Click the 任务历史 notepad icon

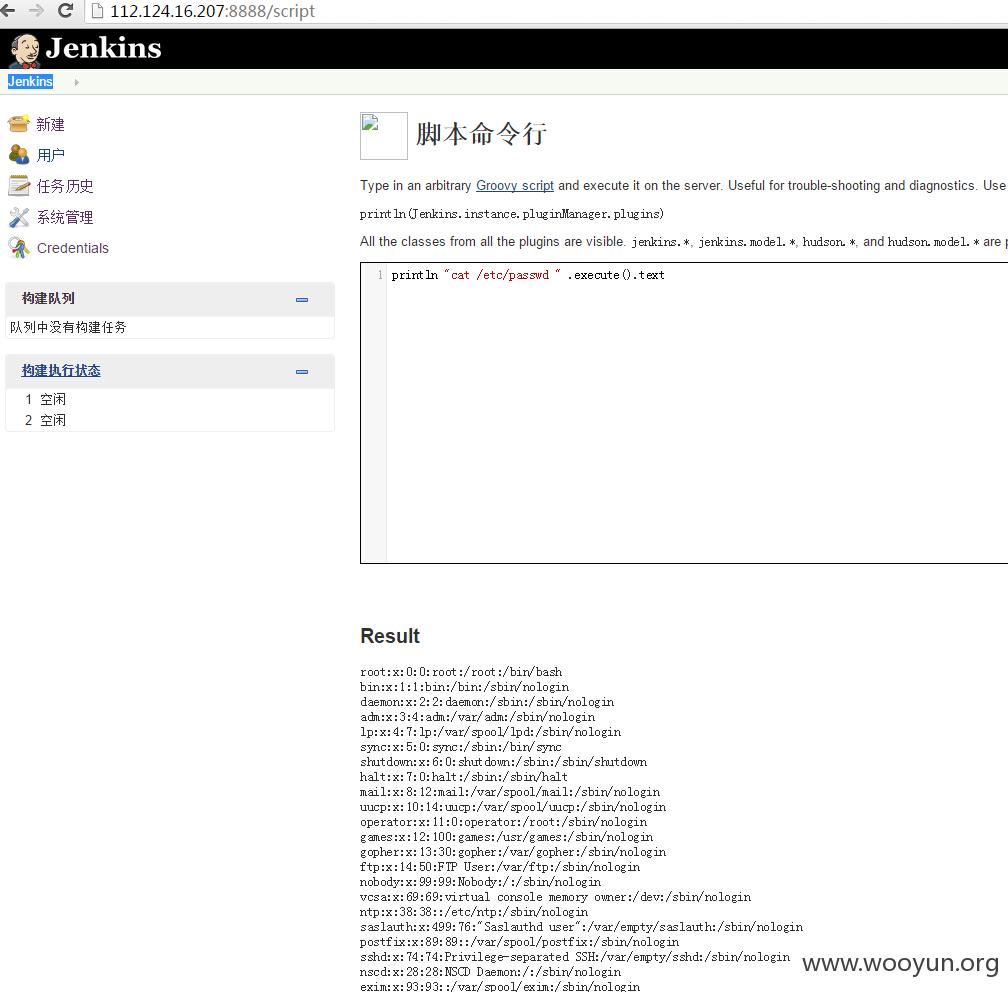click(x=19, y=185)
